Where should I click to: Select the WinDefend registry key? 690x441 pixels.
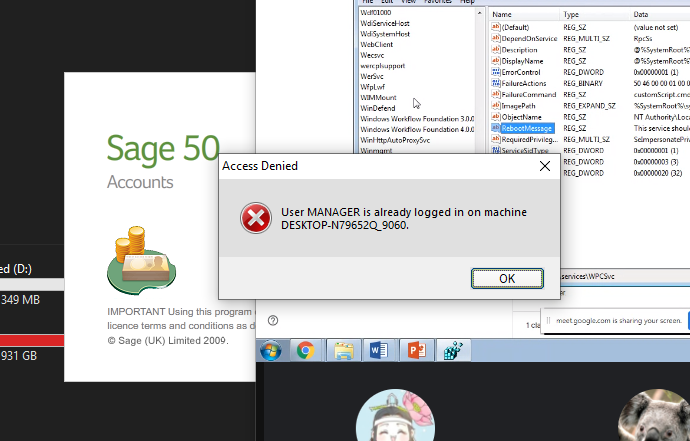click(x=378, y=108)
